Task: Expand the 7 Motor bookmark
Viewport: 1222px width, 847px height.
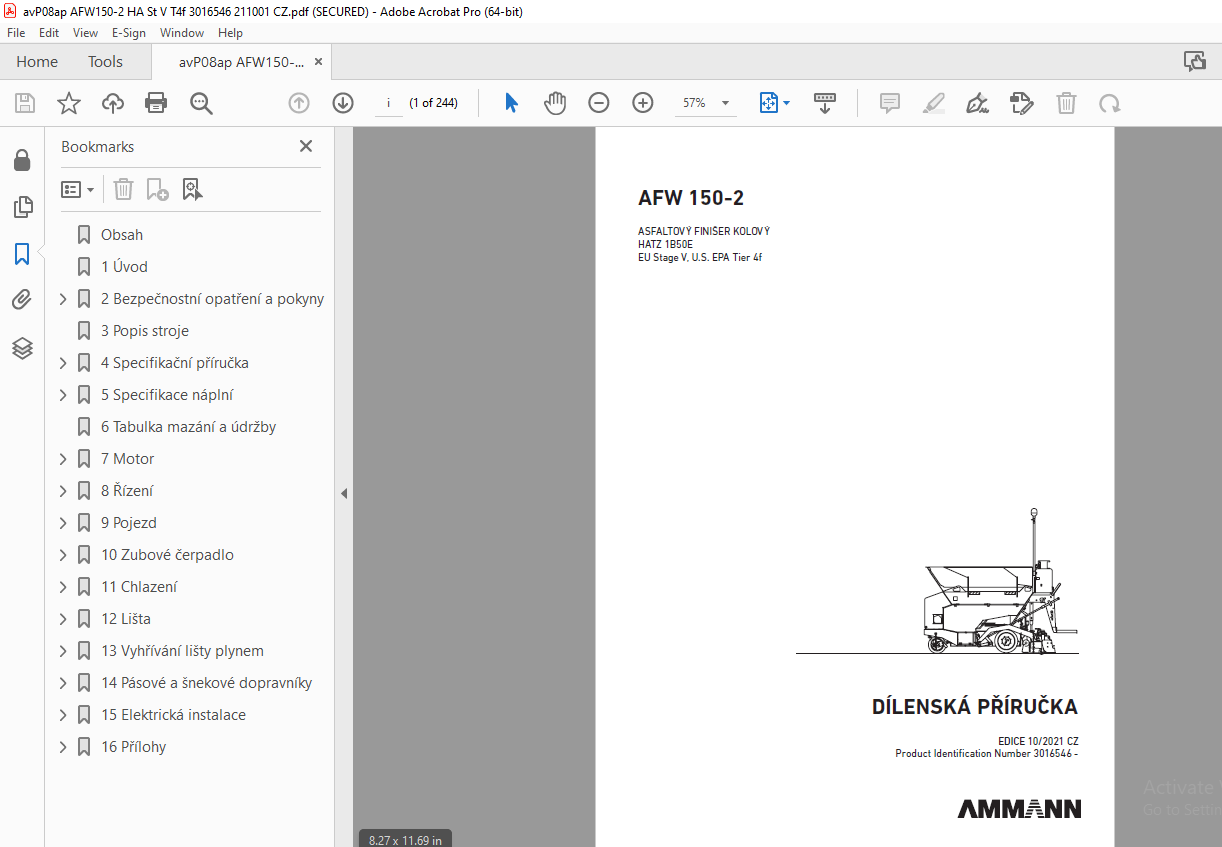Action: [63, 459]
